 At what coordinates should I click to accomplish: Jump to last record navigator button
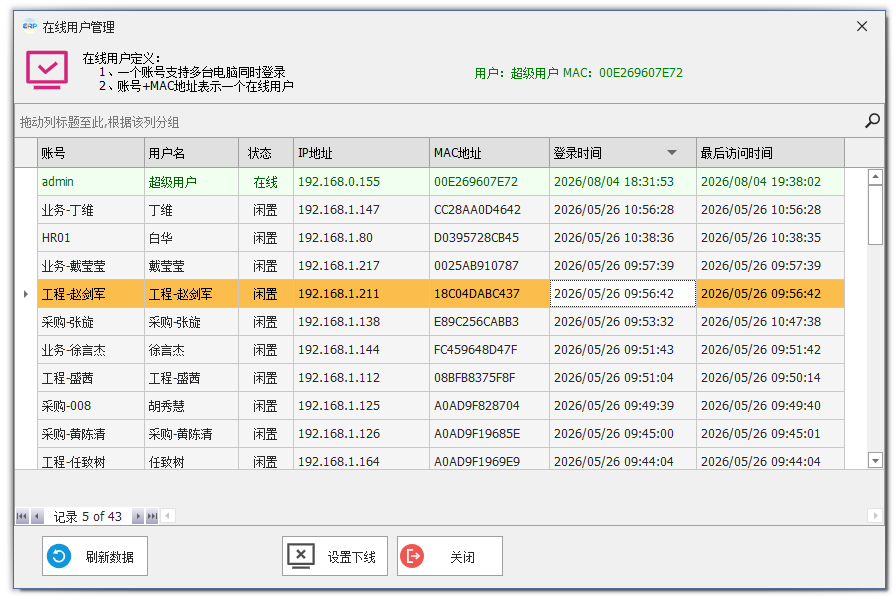coord(152,517)
